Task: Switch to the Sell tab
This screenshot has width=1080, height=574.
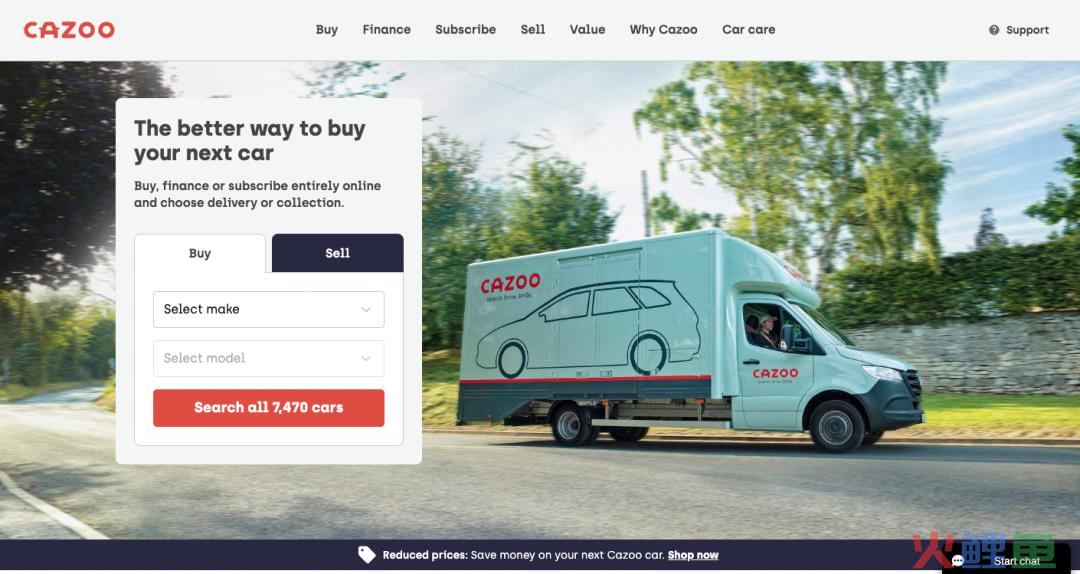Action: [338, 253]
